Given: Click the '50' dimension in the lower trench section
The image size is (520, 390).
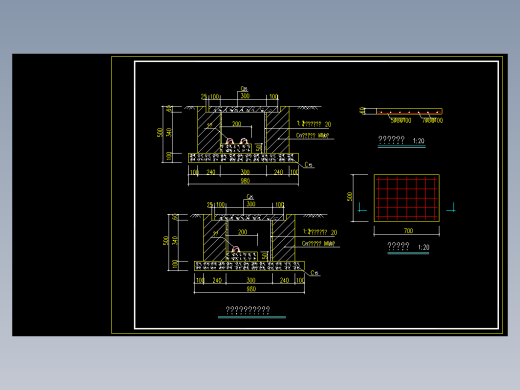Looking at the screenshot, I should [265, 256].
